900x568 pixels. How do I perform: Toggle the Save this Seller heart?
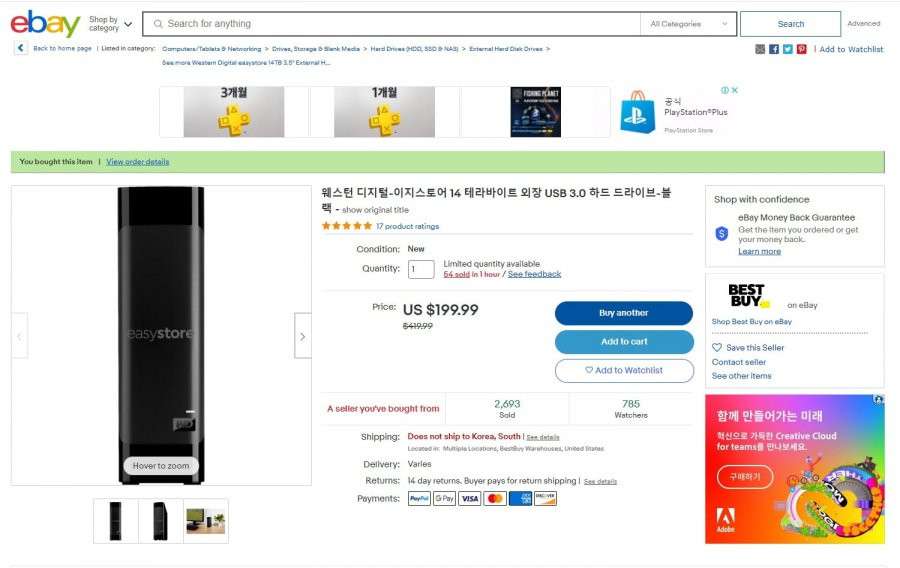(x=717, y=347)
